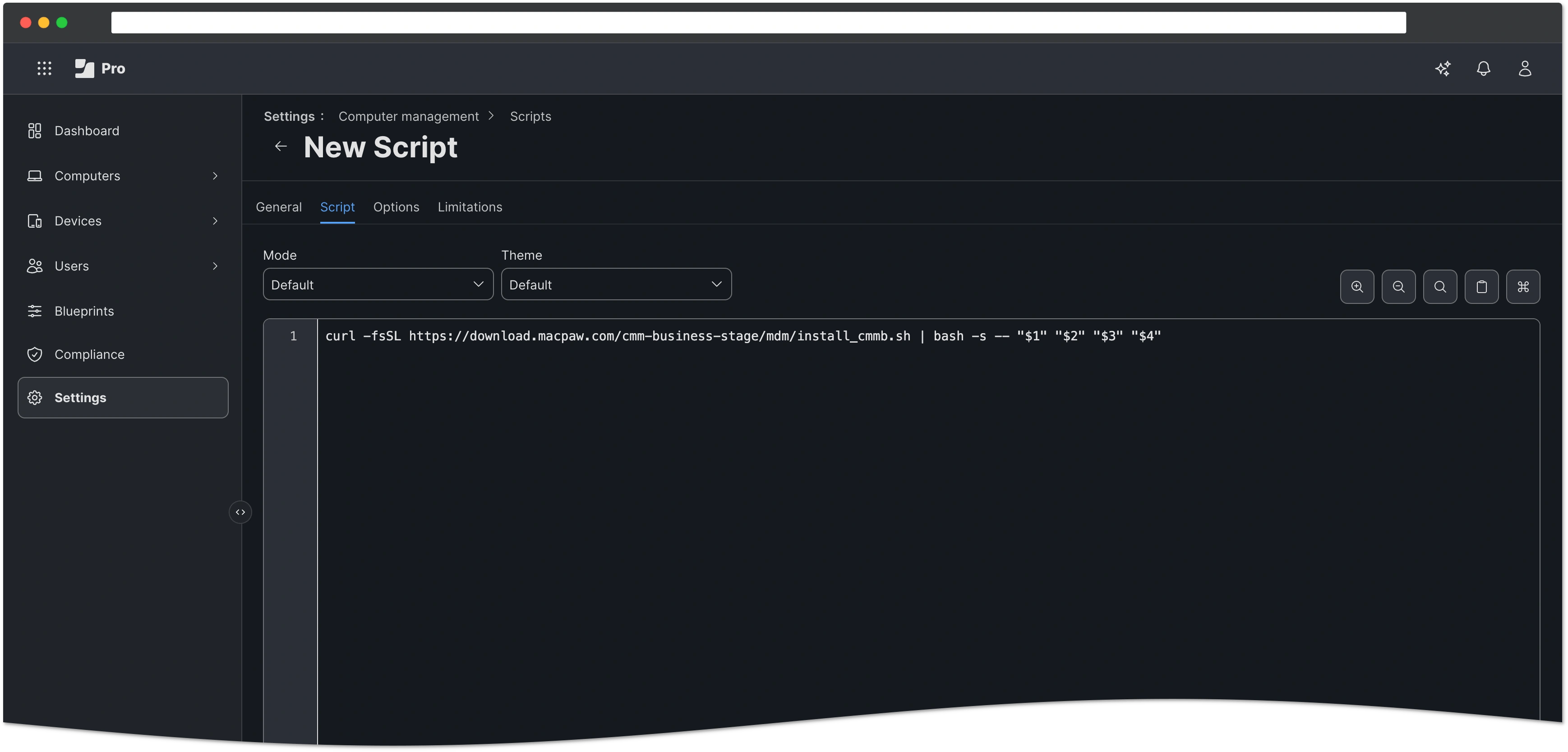Viewport: 1568px width, 752px height.
Task: Open the Mode dropdown
Action: [378, 284]
